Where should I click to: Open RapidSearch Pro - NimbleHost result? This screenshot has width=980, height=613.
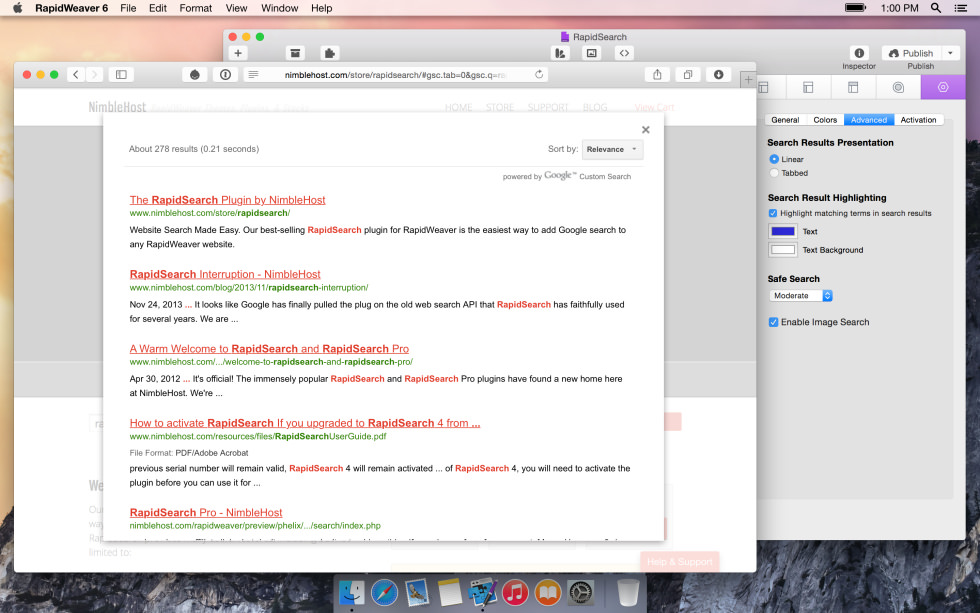pos(206,512)
